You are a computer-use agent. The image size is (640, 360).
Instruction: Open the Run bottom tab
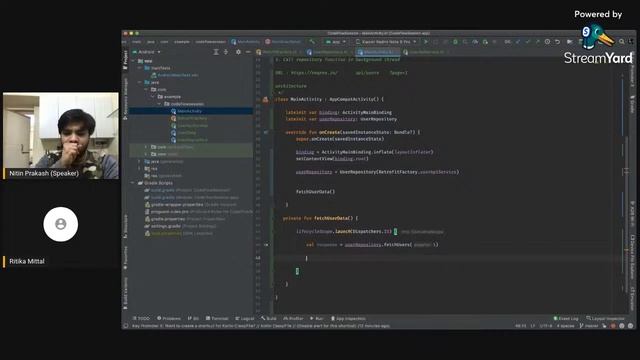317,318
